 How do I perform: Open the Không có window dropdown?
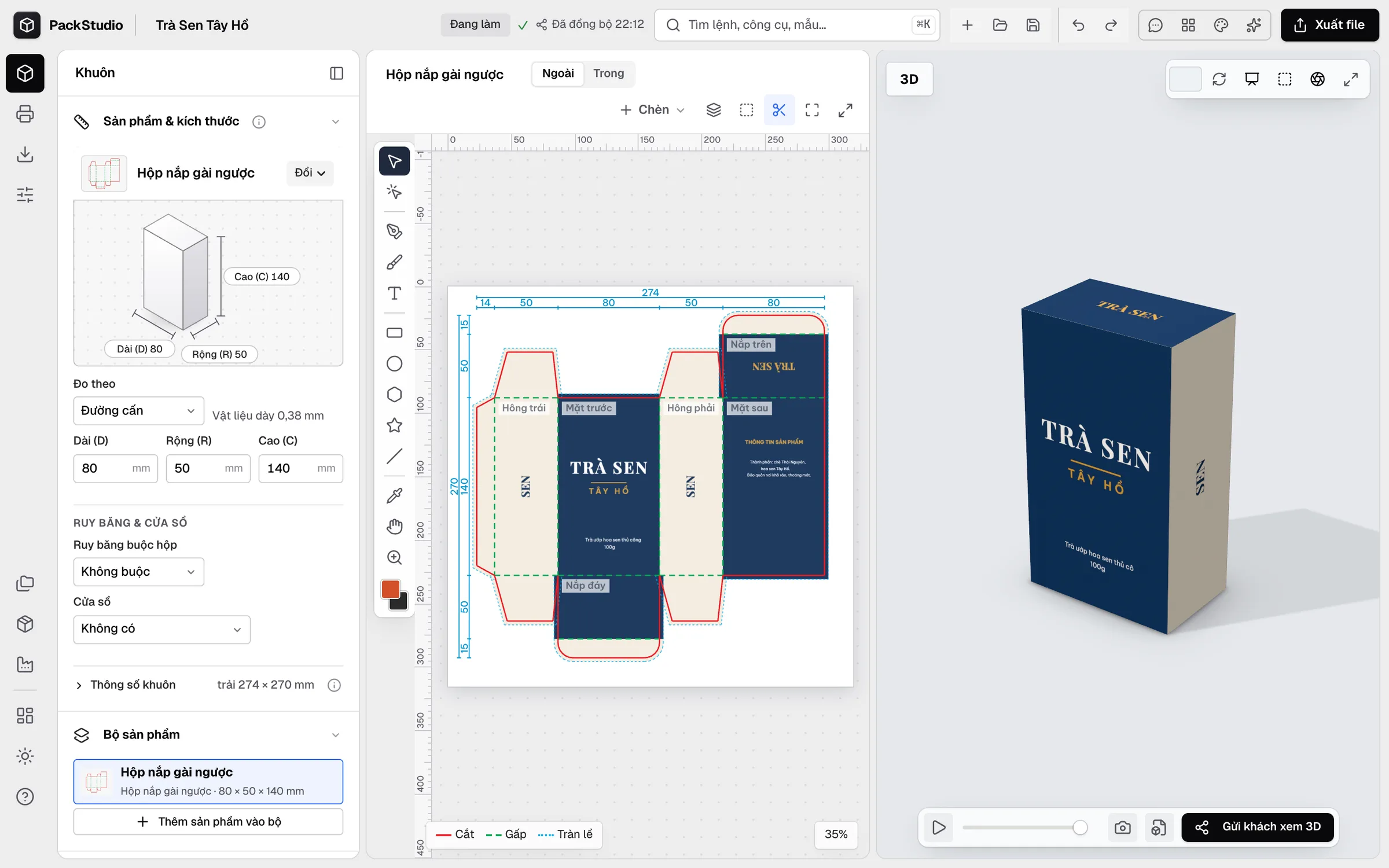(x=161, y=629)
